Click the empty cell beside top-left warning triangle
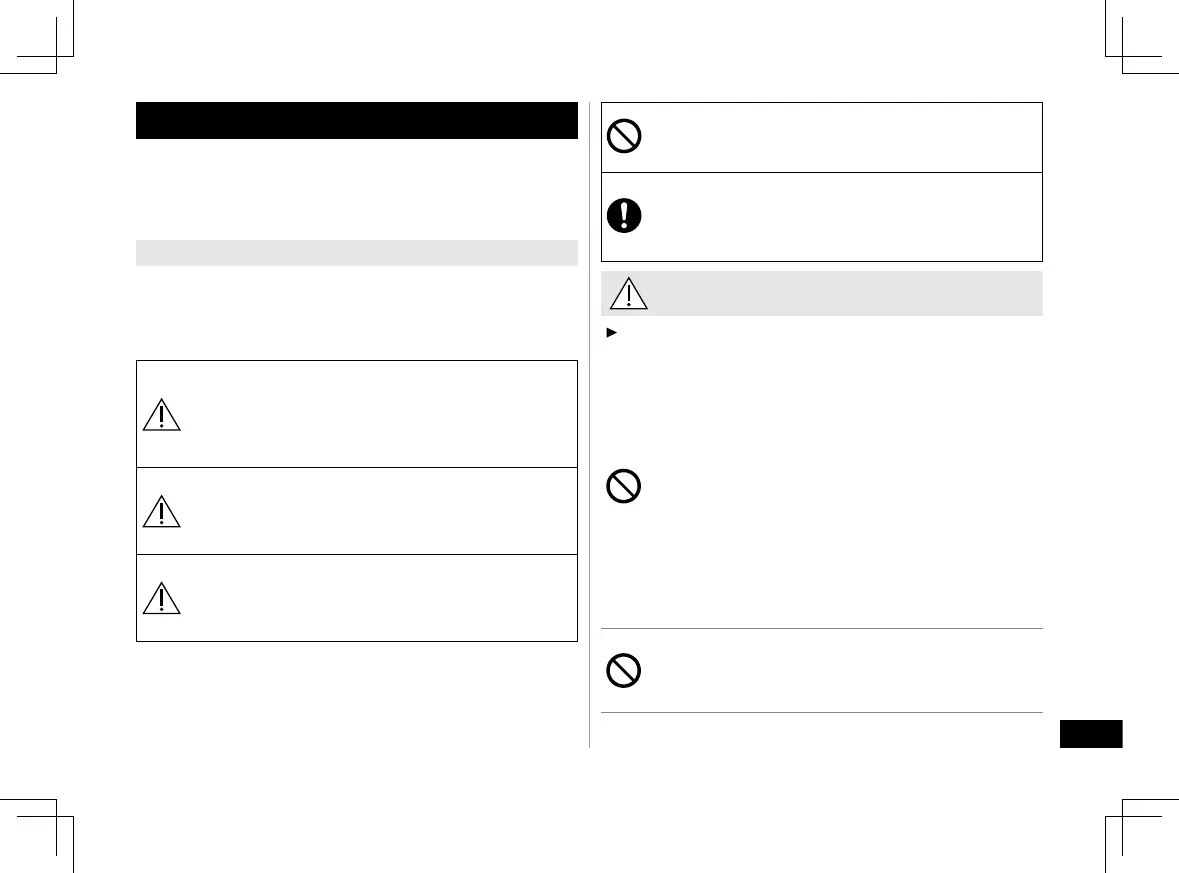This screenshot has height=873, width=1179. pos(380,413)
